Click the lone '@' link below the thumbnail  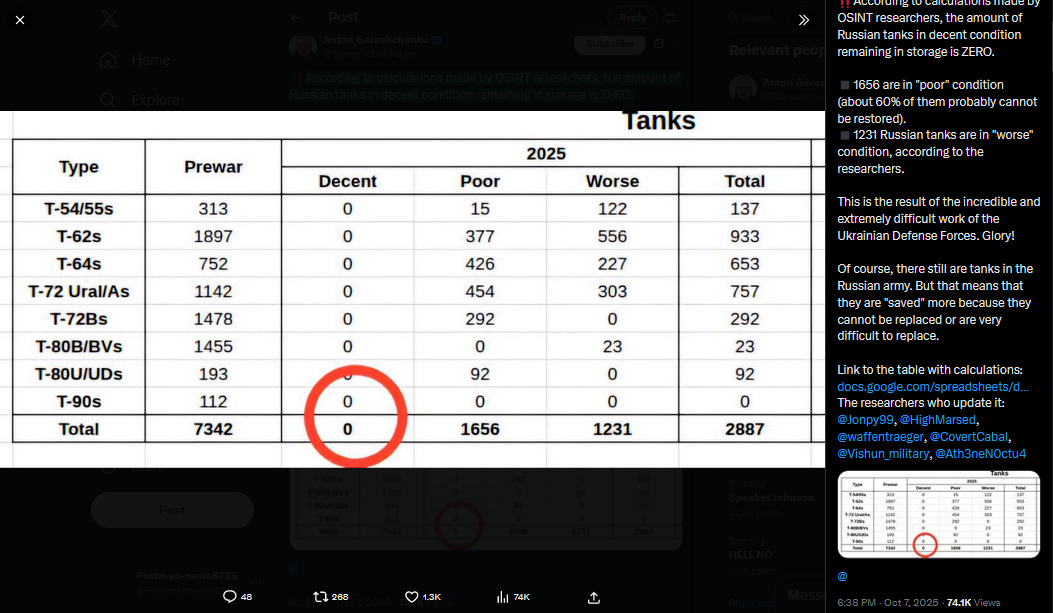[842, 576]
